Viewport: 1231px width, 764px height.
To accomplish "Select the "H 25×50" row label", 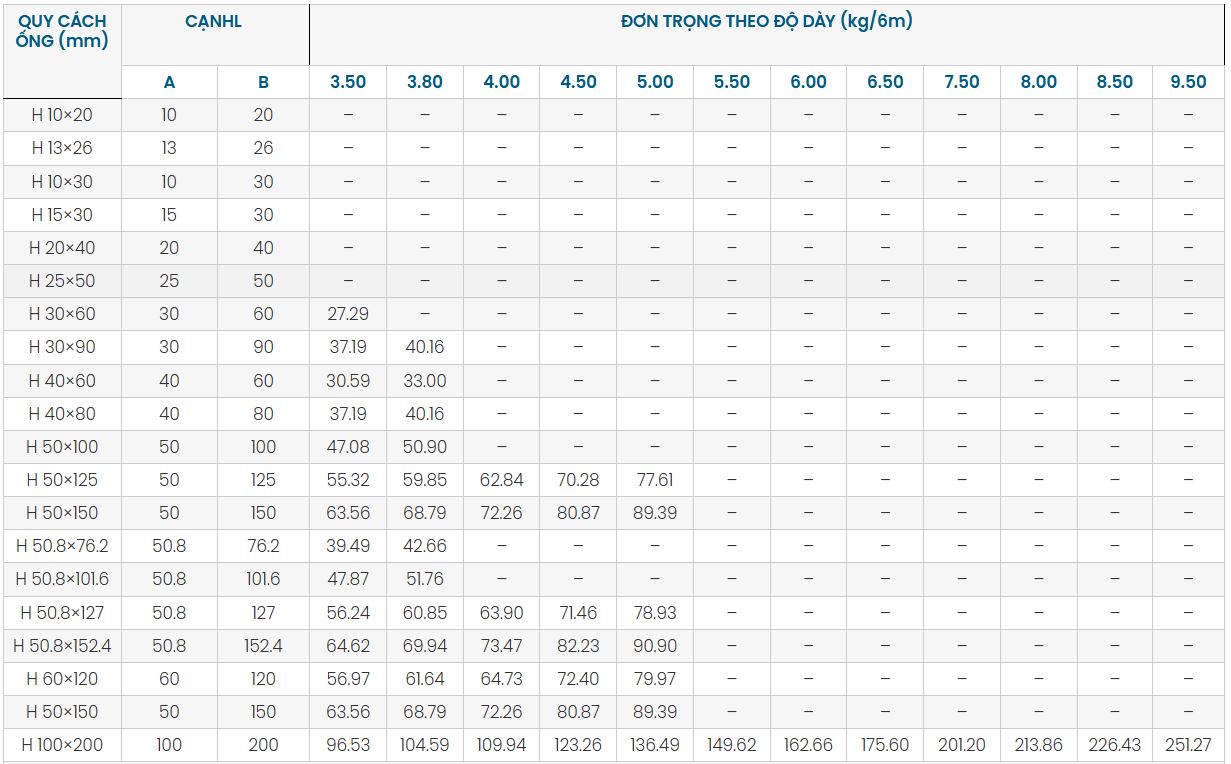I will (x=62, y=281).
